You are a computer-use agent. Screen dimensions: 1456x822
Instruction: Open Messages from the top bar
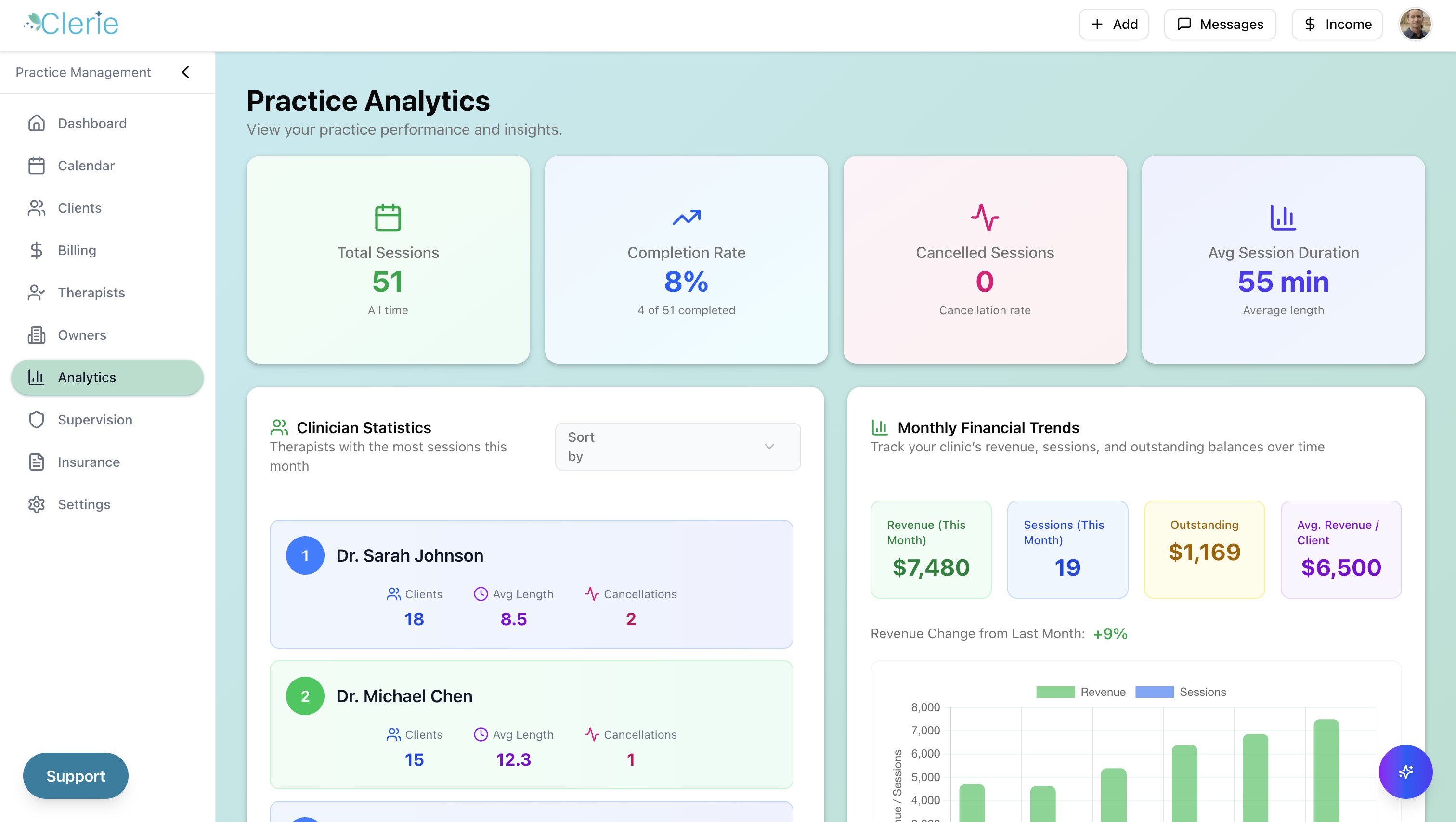[1220, 24]
